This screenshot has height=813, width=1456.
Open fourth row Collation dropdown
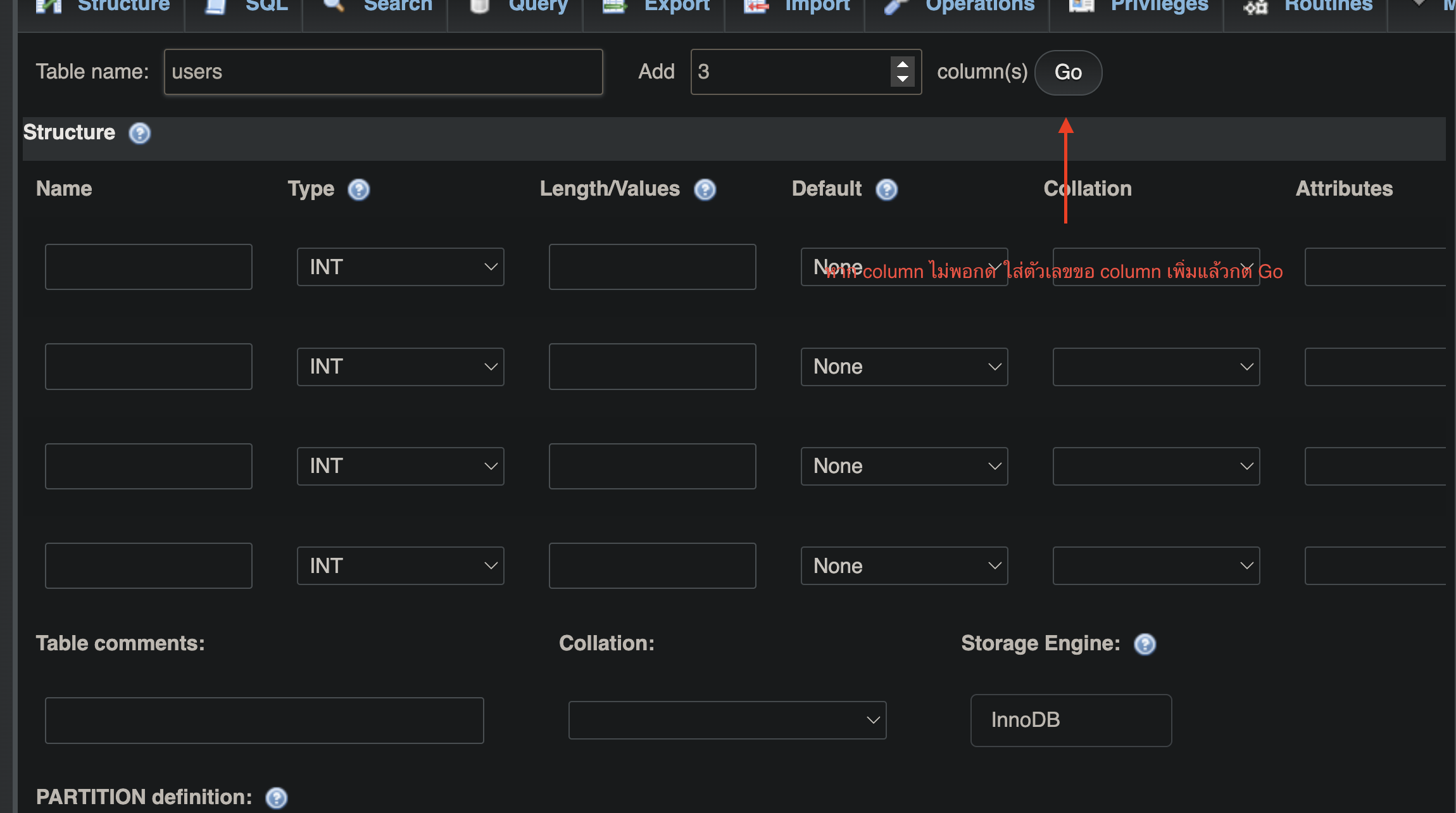(x=1157, y=565)
